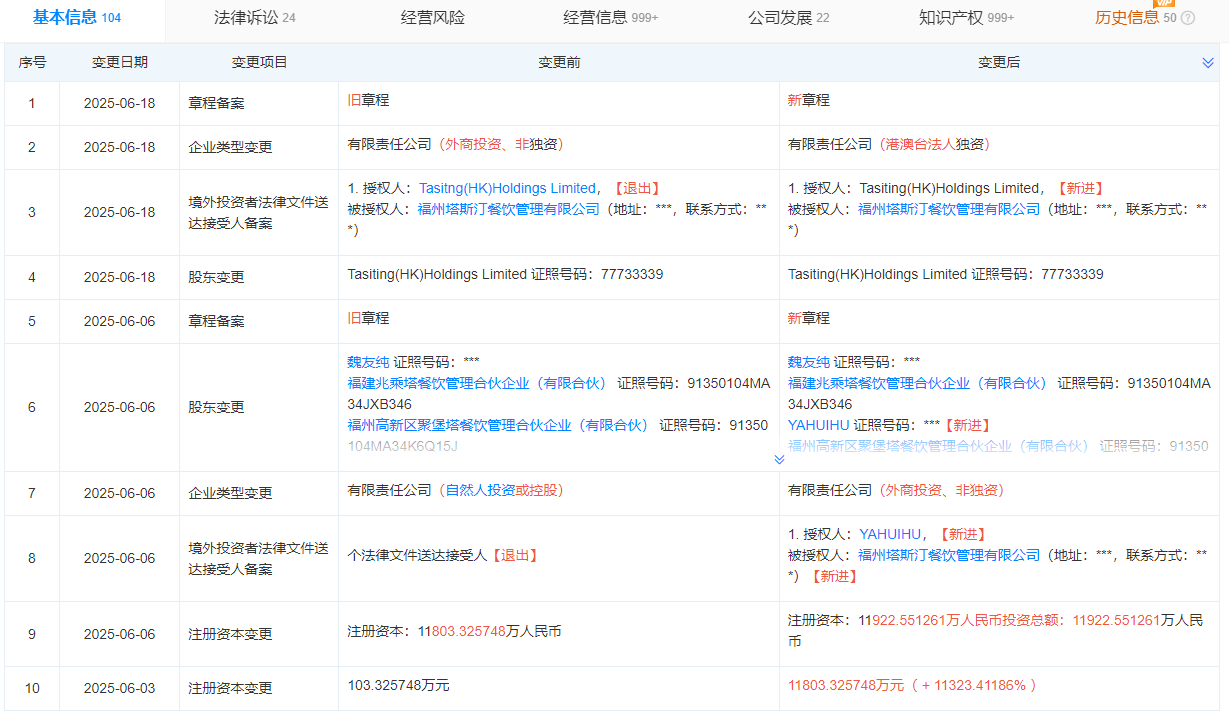1229x719 pixels.
Task: Click 个法律文件送达接受人【退出】 cell
Action: click(x=445, y=555)
